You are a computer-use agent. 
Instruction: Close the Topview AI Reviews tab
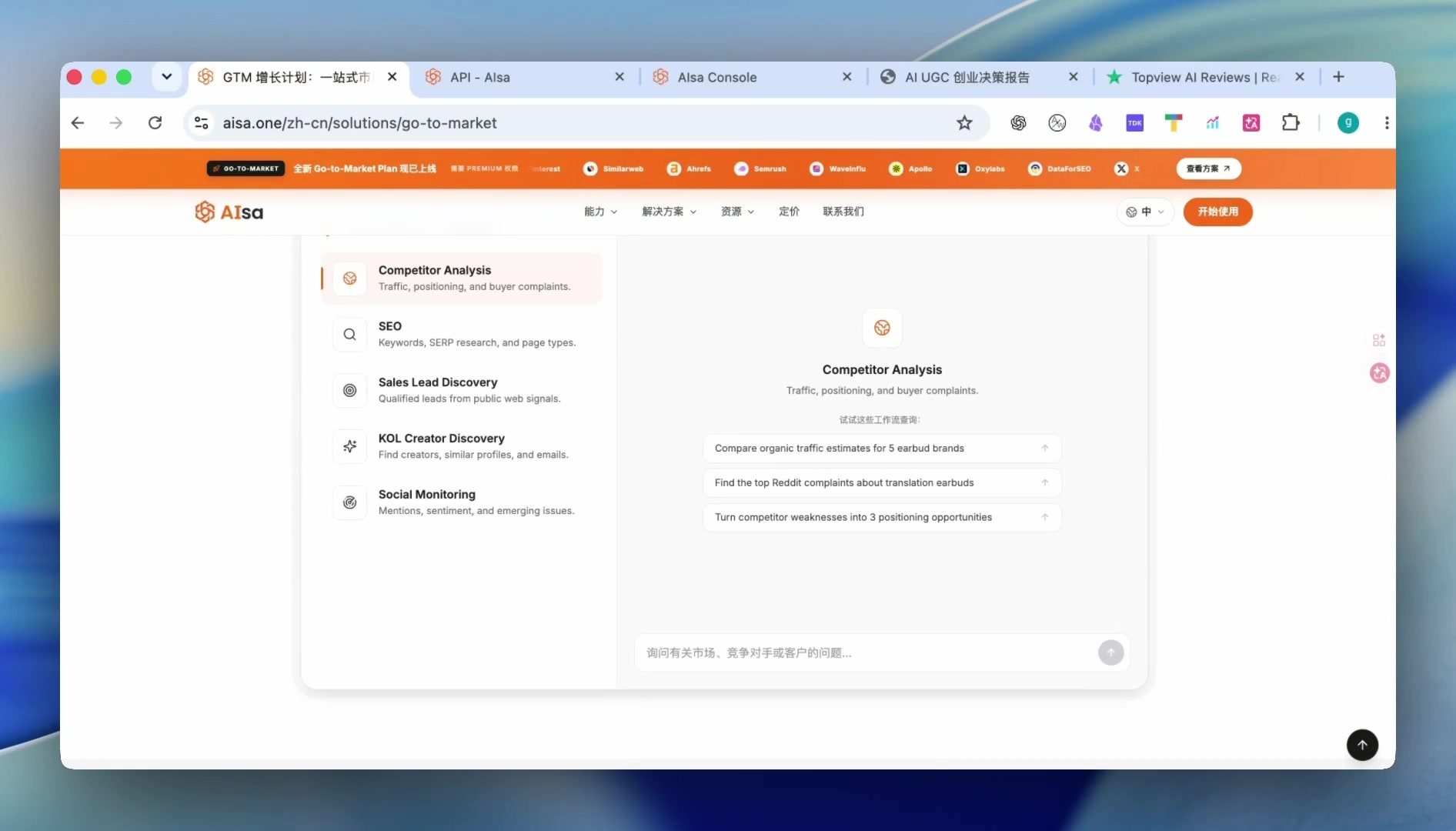(1299, 77)
